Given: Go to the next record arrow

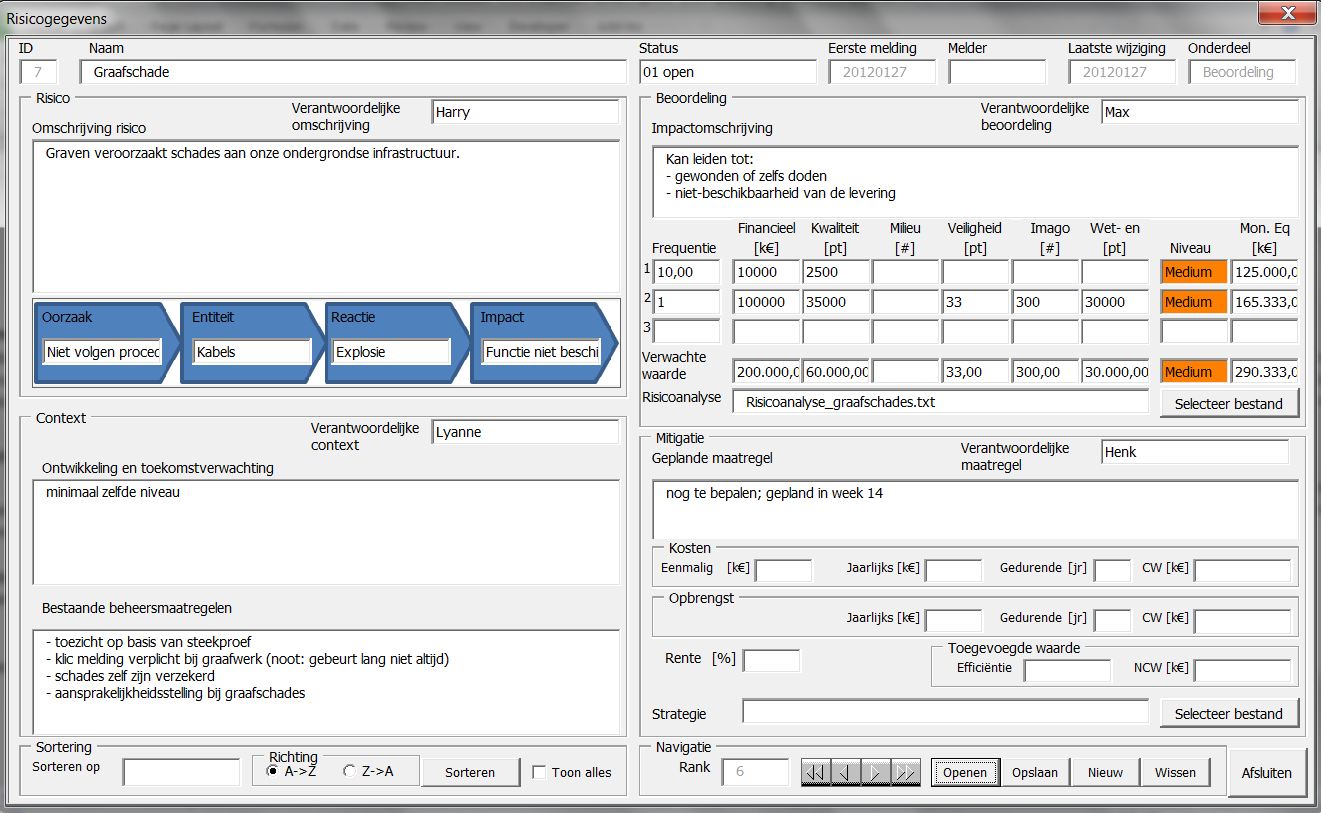Looking at the screenshot, I should point(876,773).
